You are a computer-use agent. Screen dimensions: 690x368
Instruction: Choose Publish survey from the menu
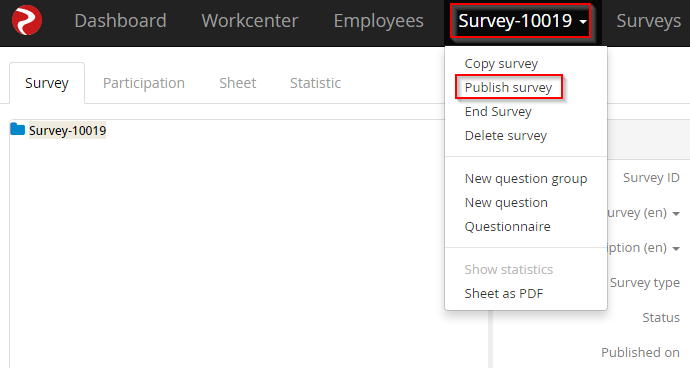508,88
